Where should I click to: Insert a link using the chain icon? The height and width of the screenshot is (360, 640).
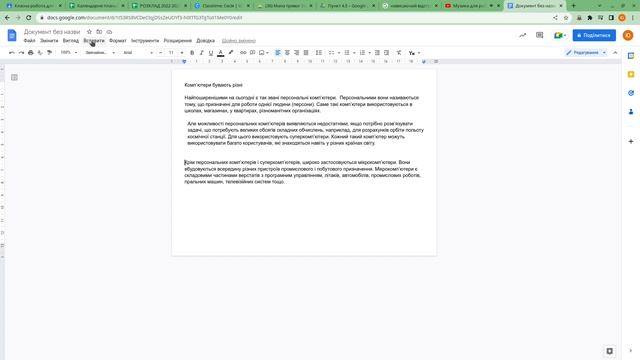pyautogui.click(x=243, y=53)
